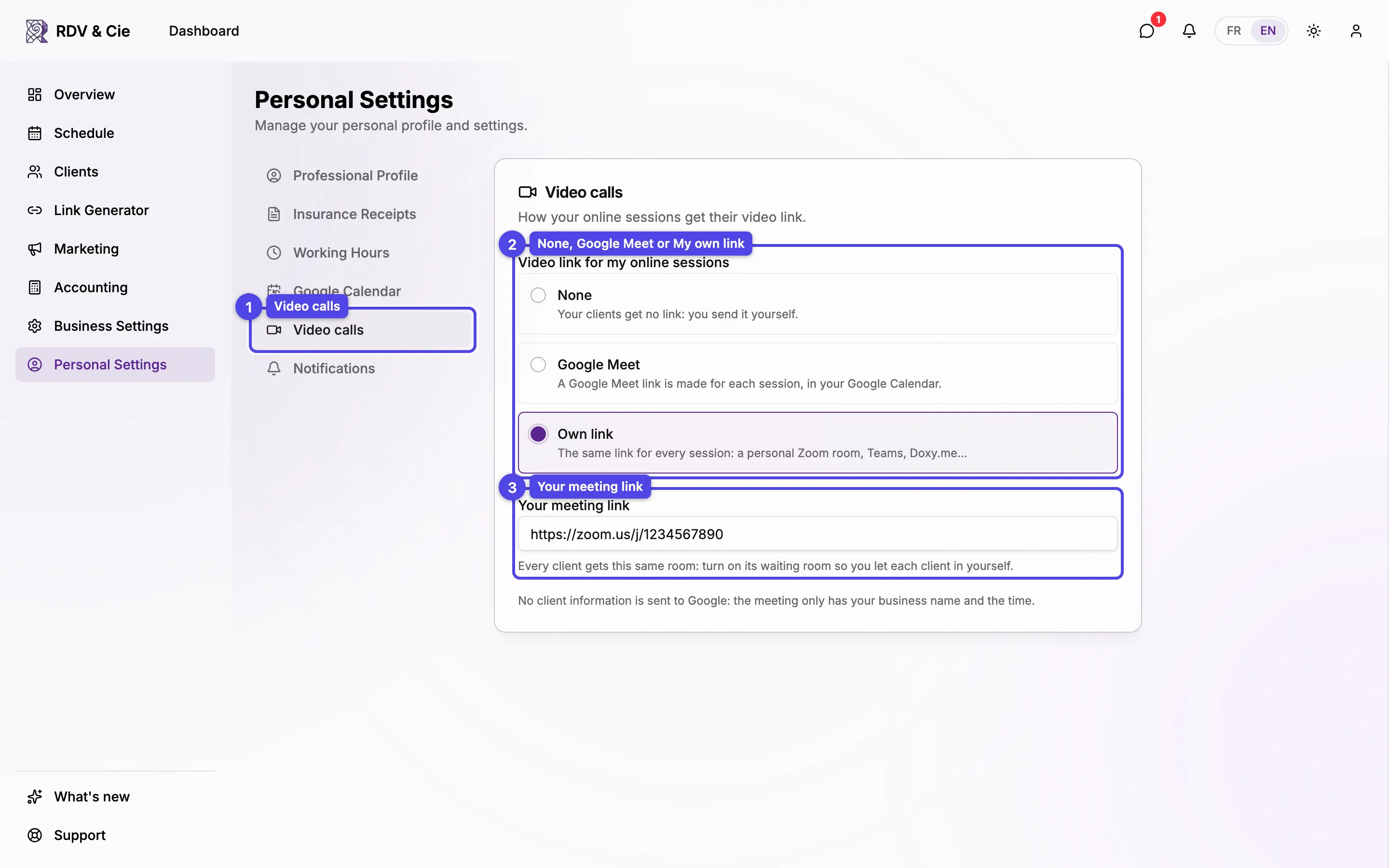The image size is (1389, 868).
Task: Switch to Working Hours tab
Action: [363, 253]
